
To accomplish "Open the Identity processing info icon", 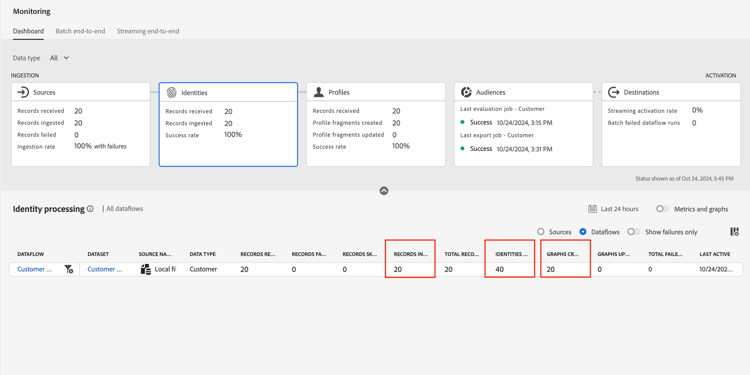I will coord(90,209).
